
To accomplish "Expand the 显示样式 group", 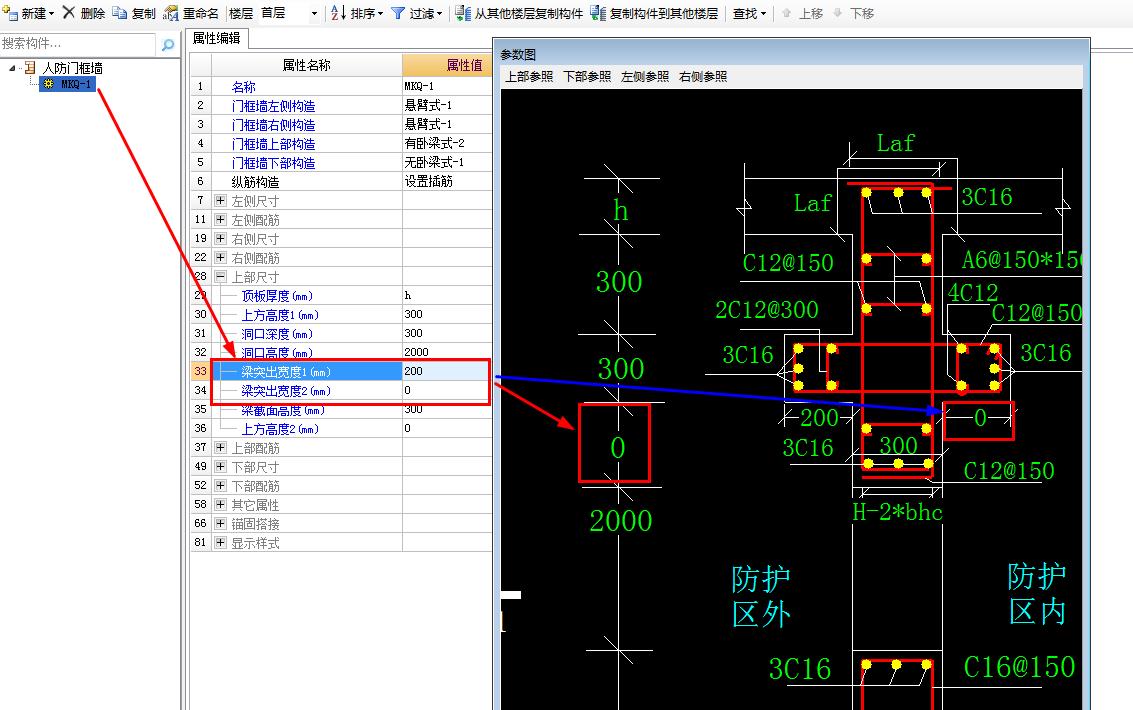I will click(220, 542).
